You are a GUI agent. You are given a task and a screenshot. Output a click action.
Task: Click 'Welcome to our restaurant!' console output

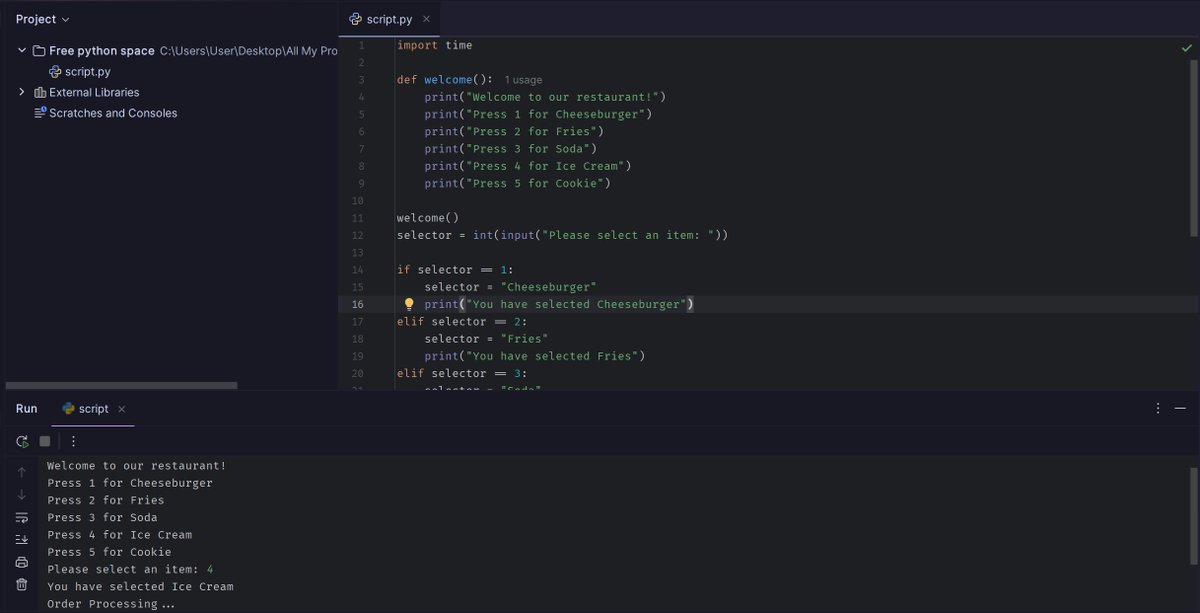click(x=137, y=466)
